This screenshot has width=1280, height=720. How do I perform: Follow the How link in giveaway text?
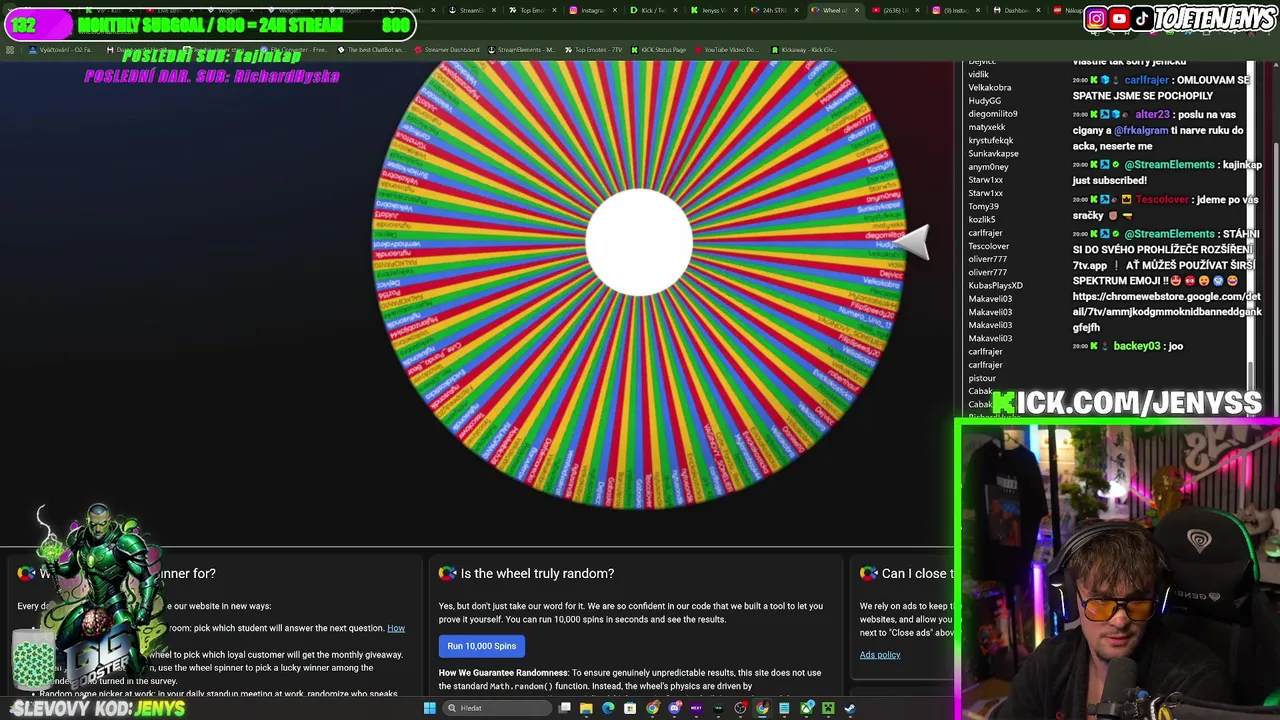pyautogui.click(x=396, y=628)
